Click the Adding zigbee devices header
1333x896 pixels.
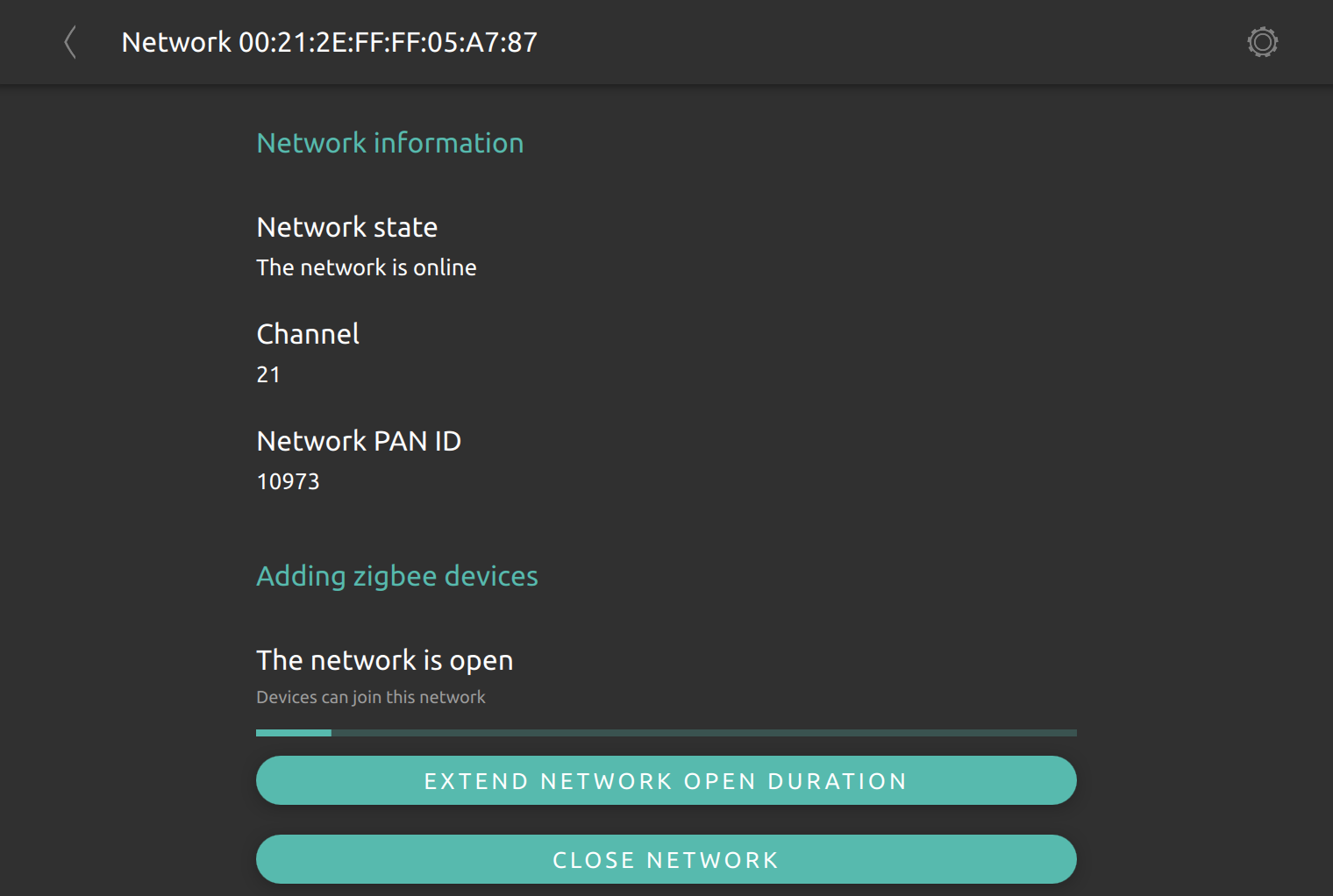point(397,576)
